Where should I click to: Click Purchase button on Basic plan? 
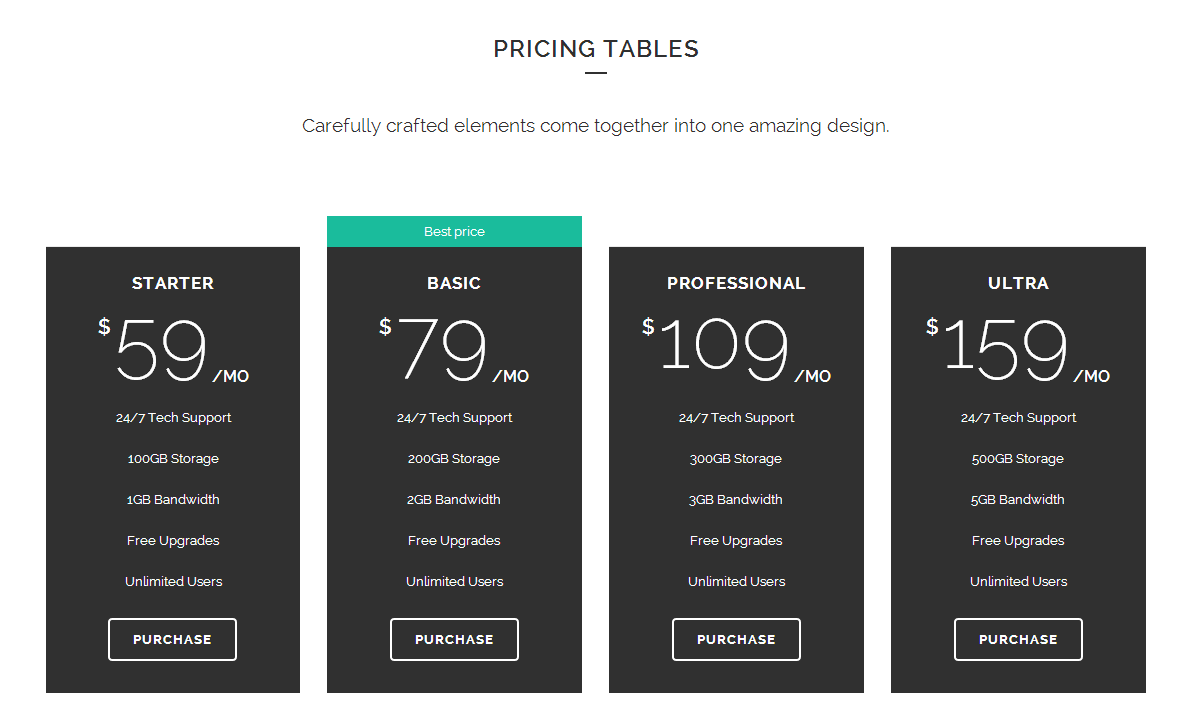pos(454,639)
